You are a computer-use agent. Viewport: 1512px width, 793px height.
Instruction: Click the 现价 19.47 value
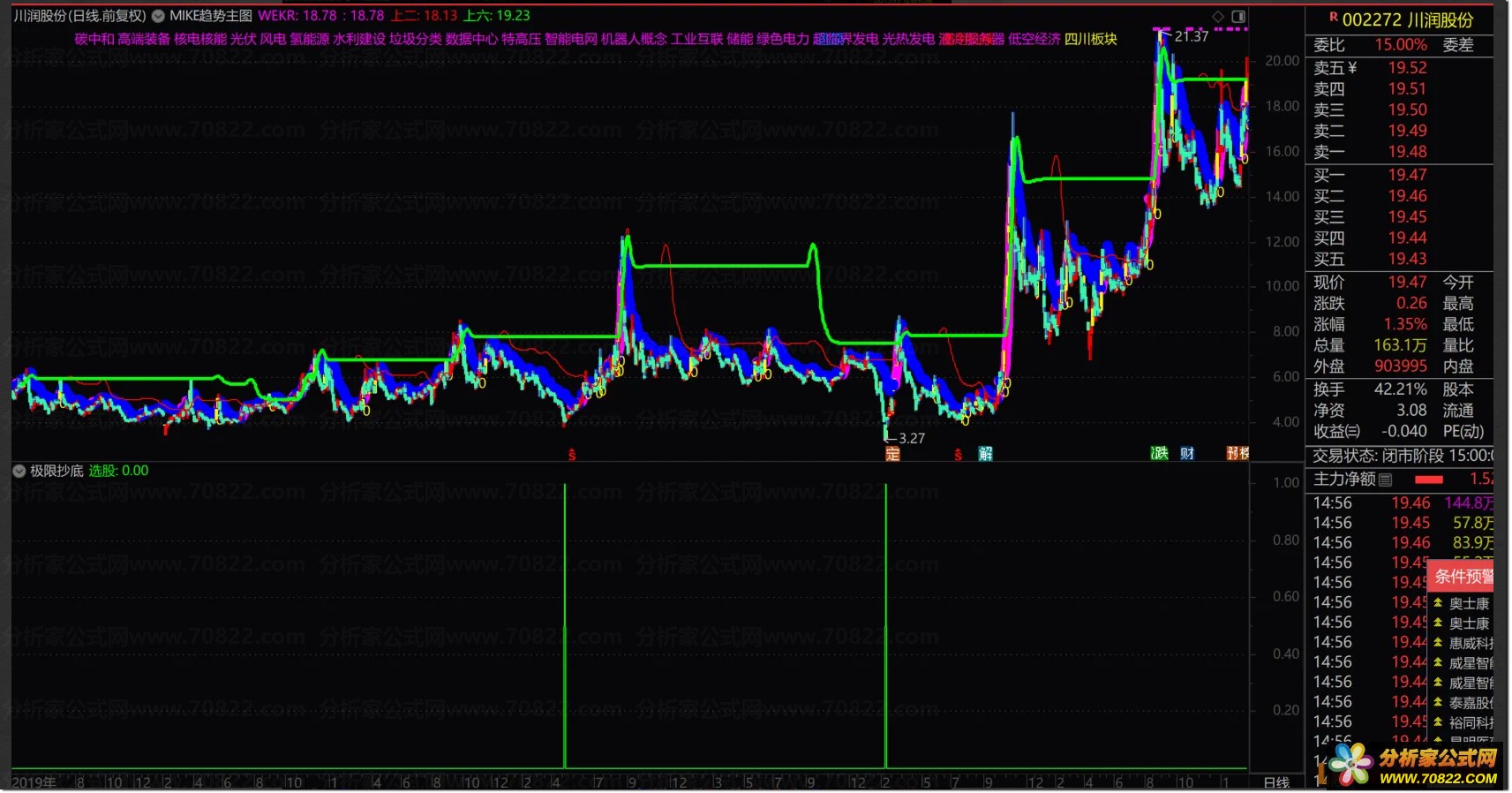pyautogui.click(x=1407, y=282)
